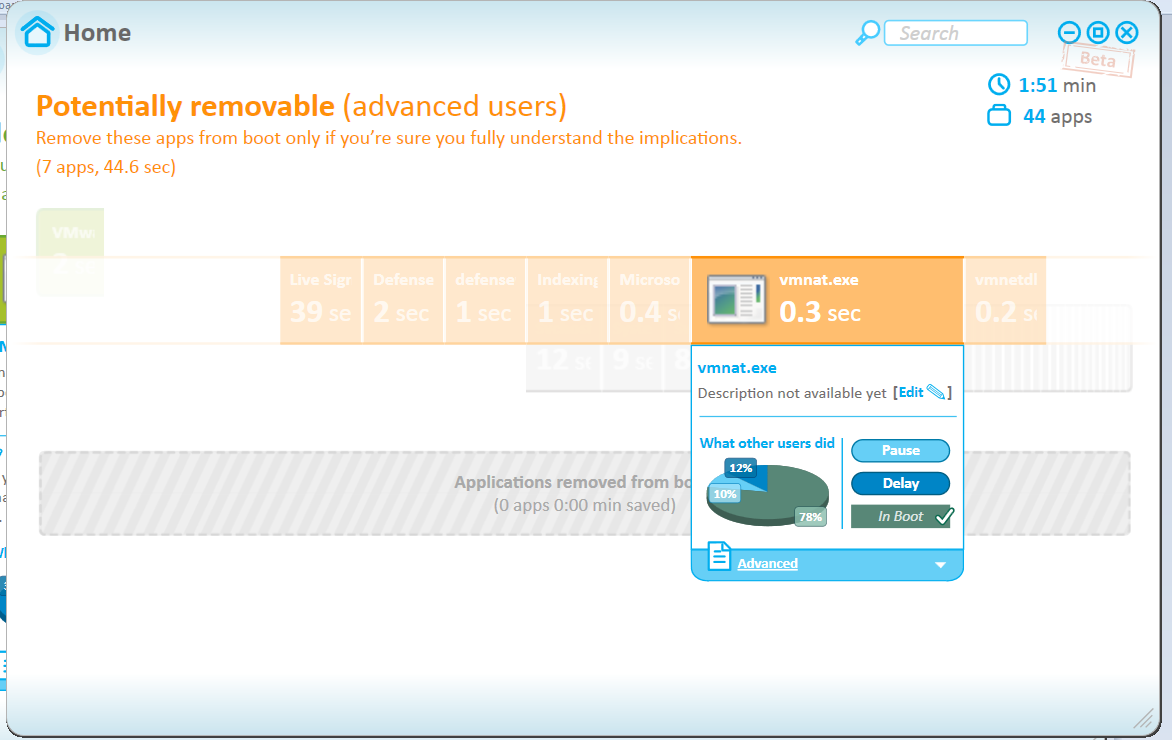Click Applications removed from boot area
Screen dimensions: 1172x740
tap(585, 493)
